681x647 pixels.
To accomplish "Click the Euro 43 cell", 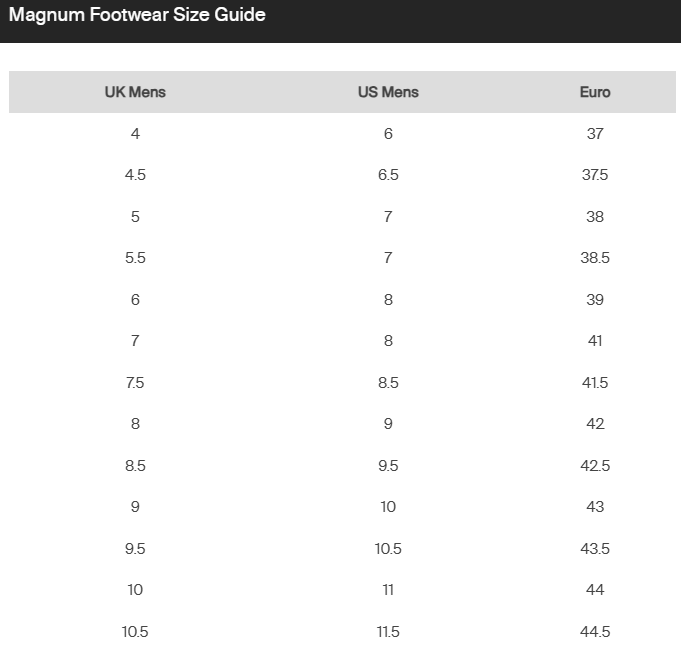I will 595,507.
